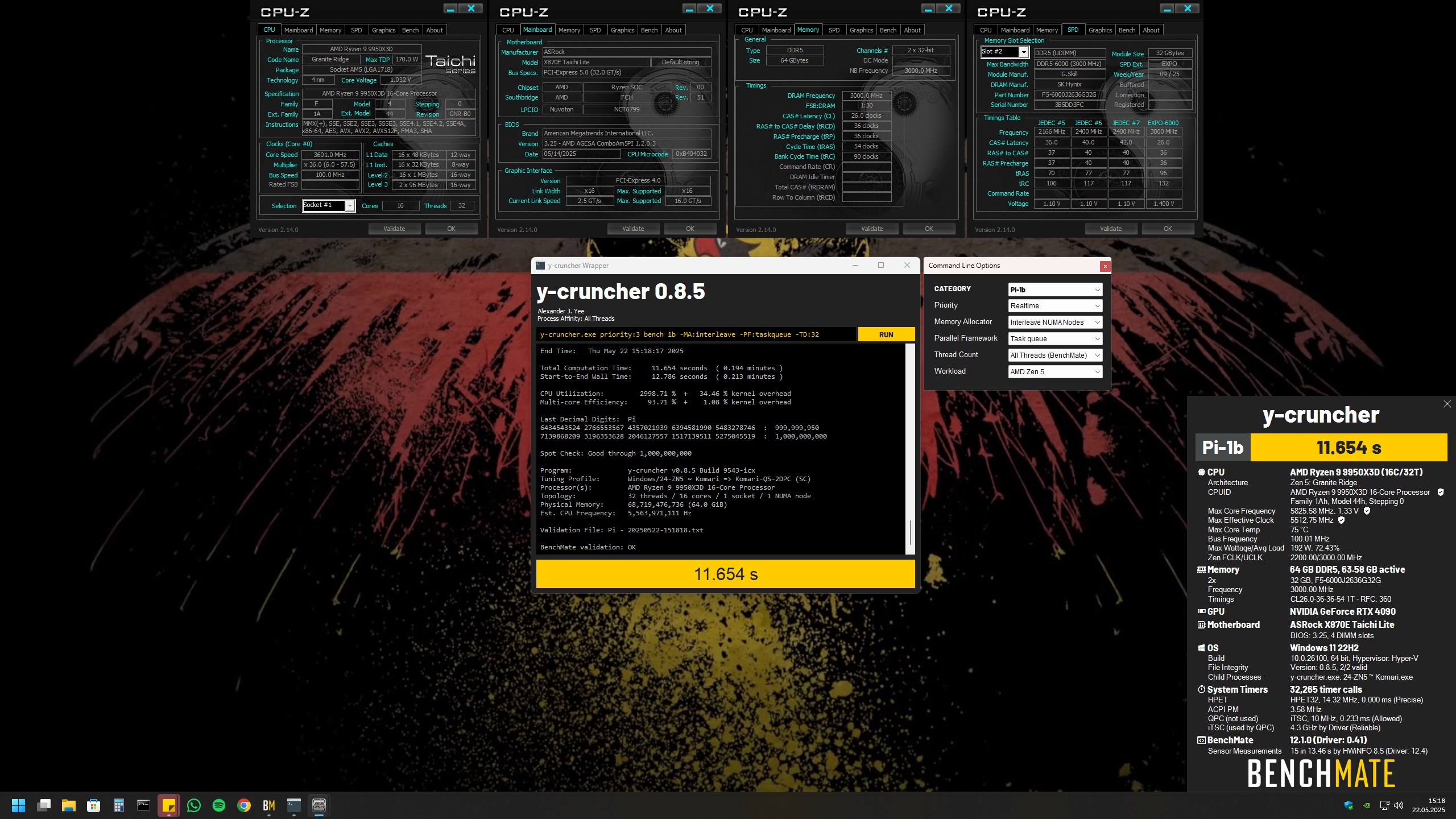Click the yellow RUN button
The width and height of the screenshot is (1456, 819).
point(886,334)
